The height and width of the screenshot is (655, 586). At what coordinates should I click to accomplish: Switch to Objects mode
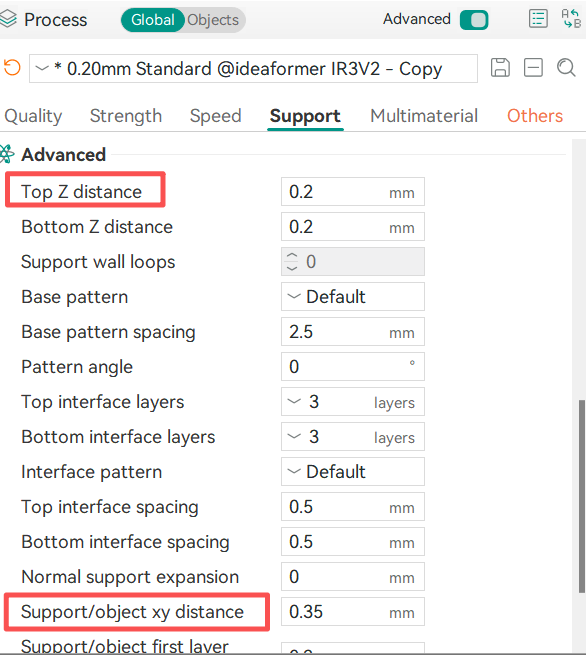tap(213, 20)
